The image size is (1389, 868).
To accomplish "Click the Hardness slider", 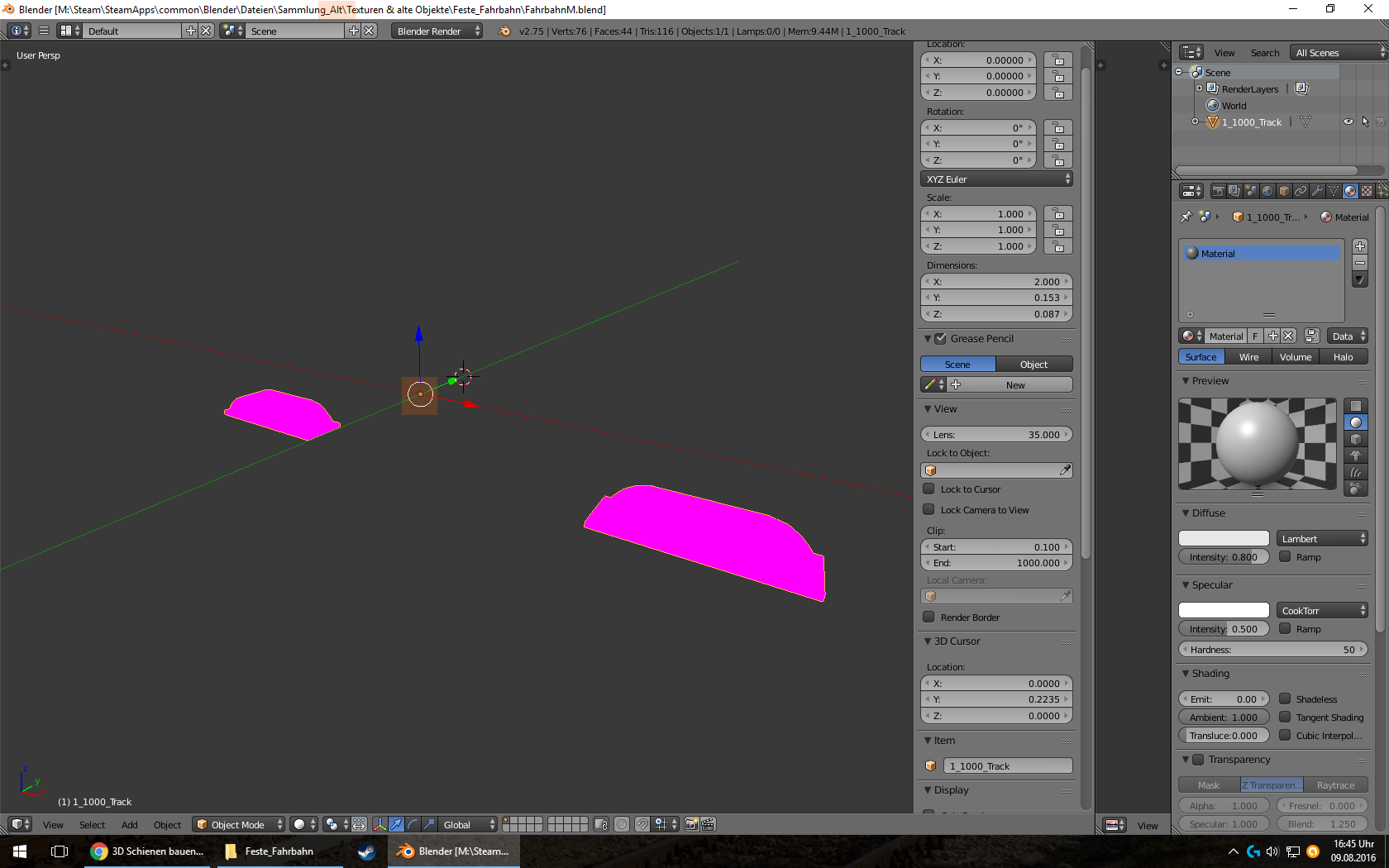I will (1273, 649).
